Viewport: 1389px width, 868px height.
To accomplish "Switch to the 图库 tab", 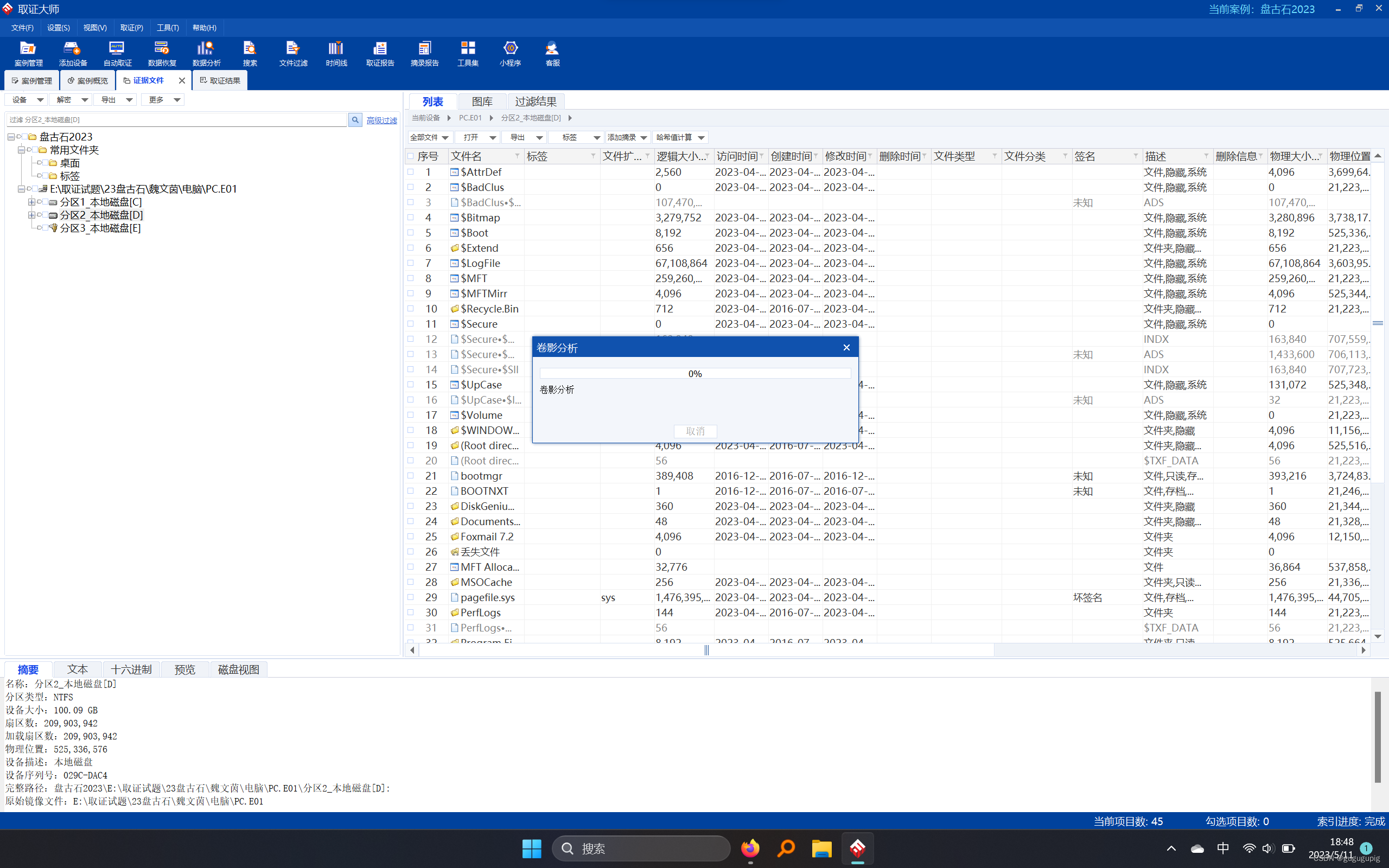I will (482, 101).
